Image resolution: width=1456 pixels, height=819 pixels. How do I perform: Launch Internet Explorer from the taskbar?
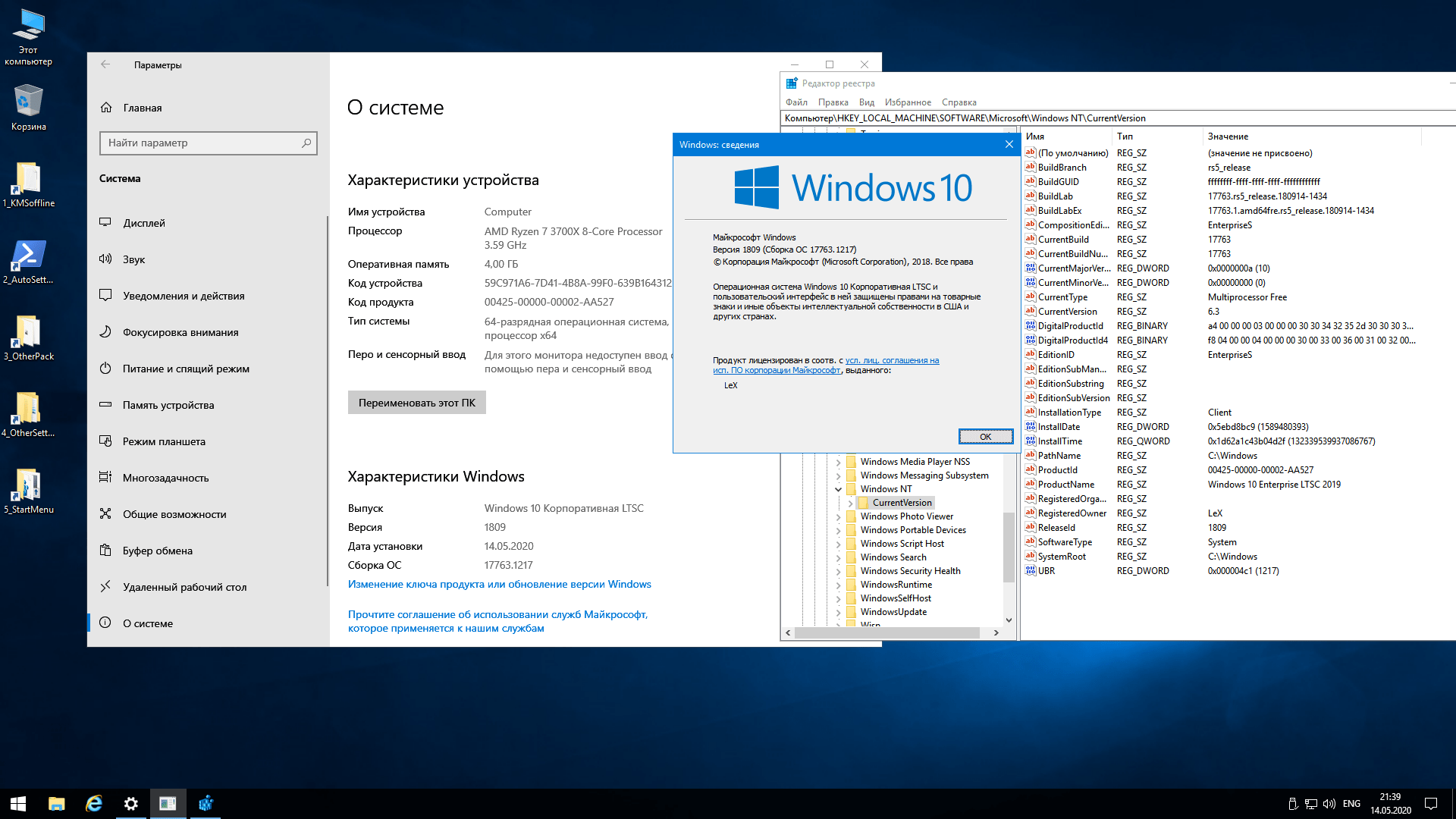click(93, 804)
